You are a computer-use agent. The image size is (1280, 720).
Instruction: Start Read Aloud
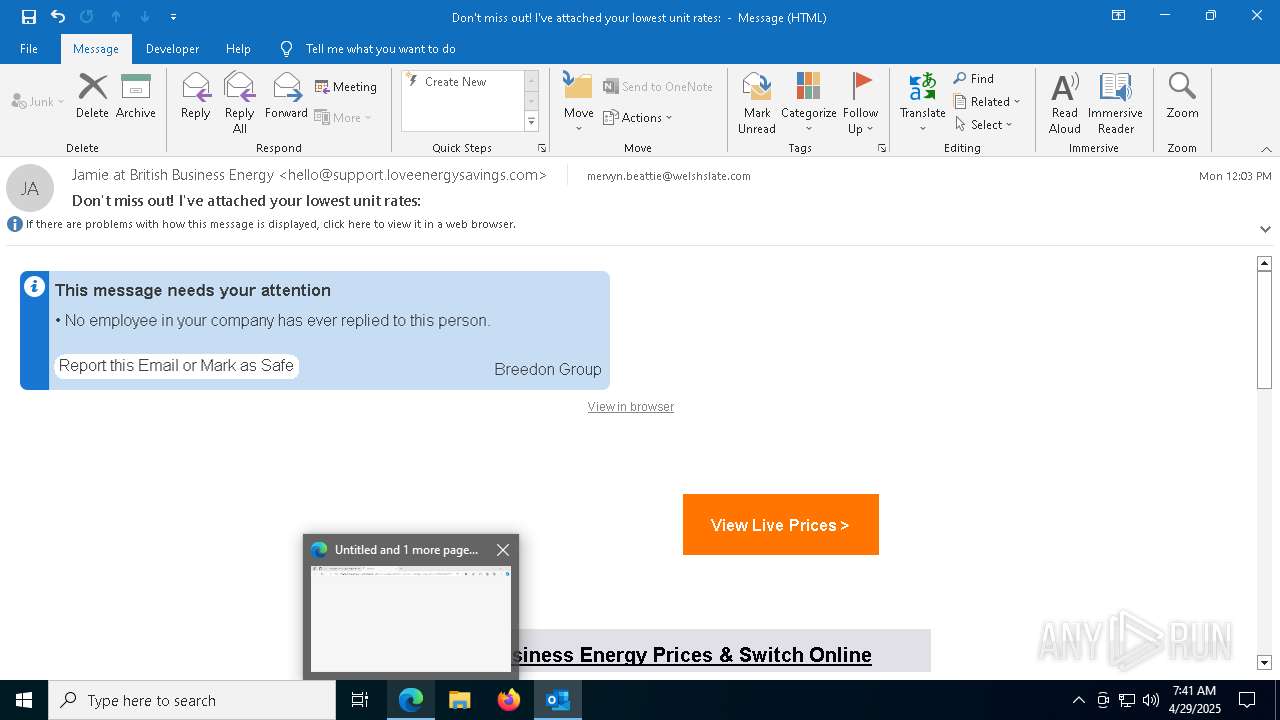[1065, 103]
